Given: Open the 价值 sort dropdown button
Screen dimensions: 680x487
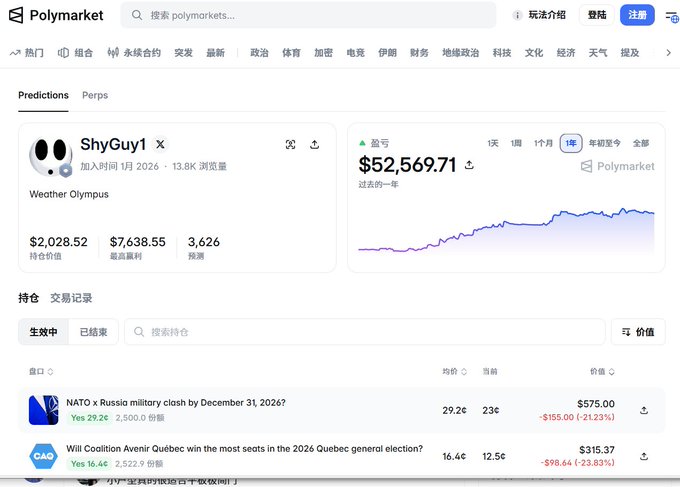Looking at the screenshot, I should [x=638, y=332].
